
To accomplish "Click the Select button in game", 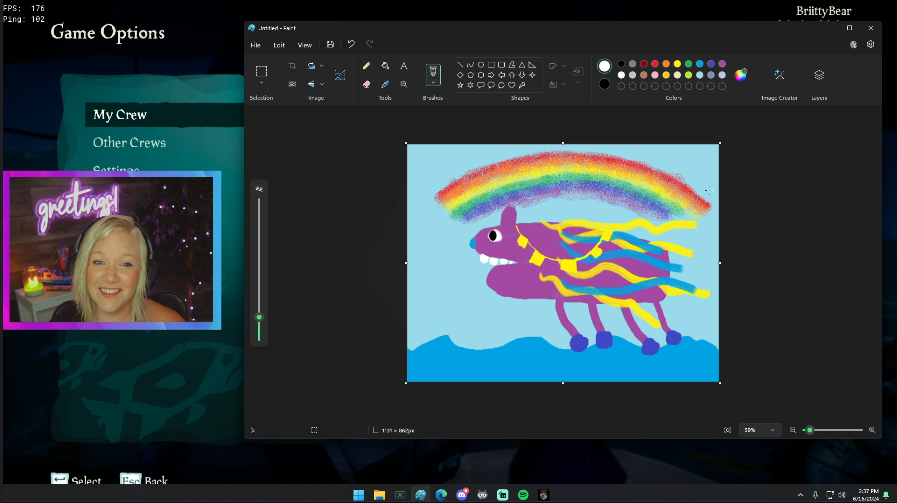I will (x=76, y=480).
